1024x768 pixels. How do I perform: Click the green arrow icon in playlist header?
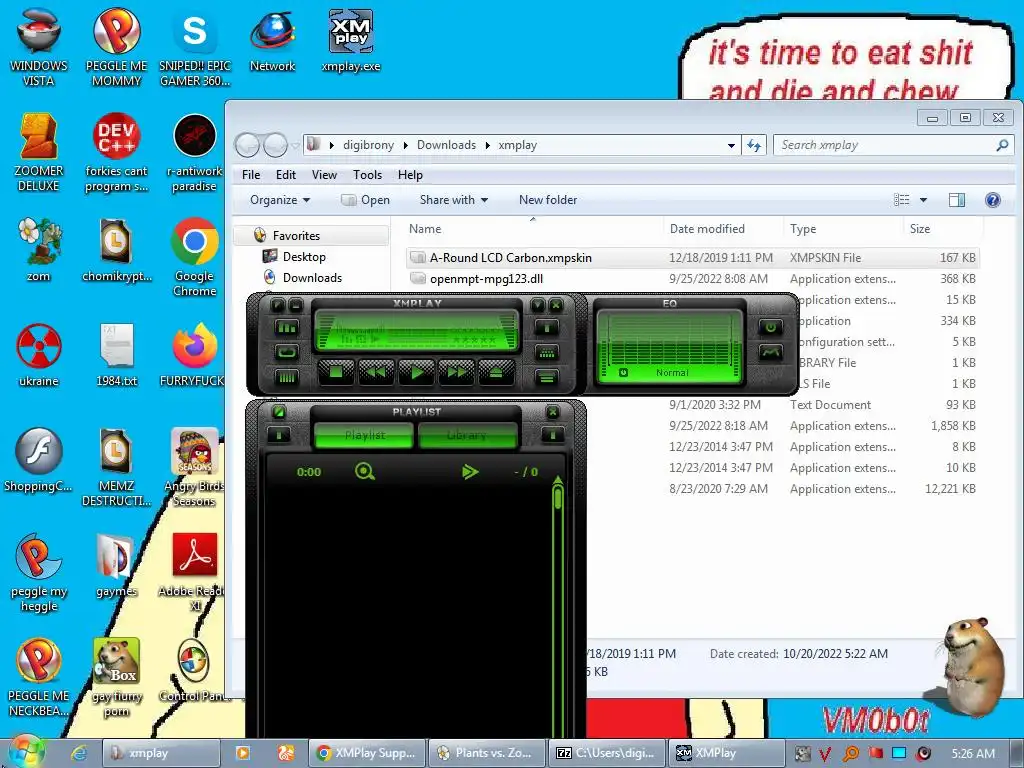click(470, 472)
